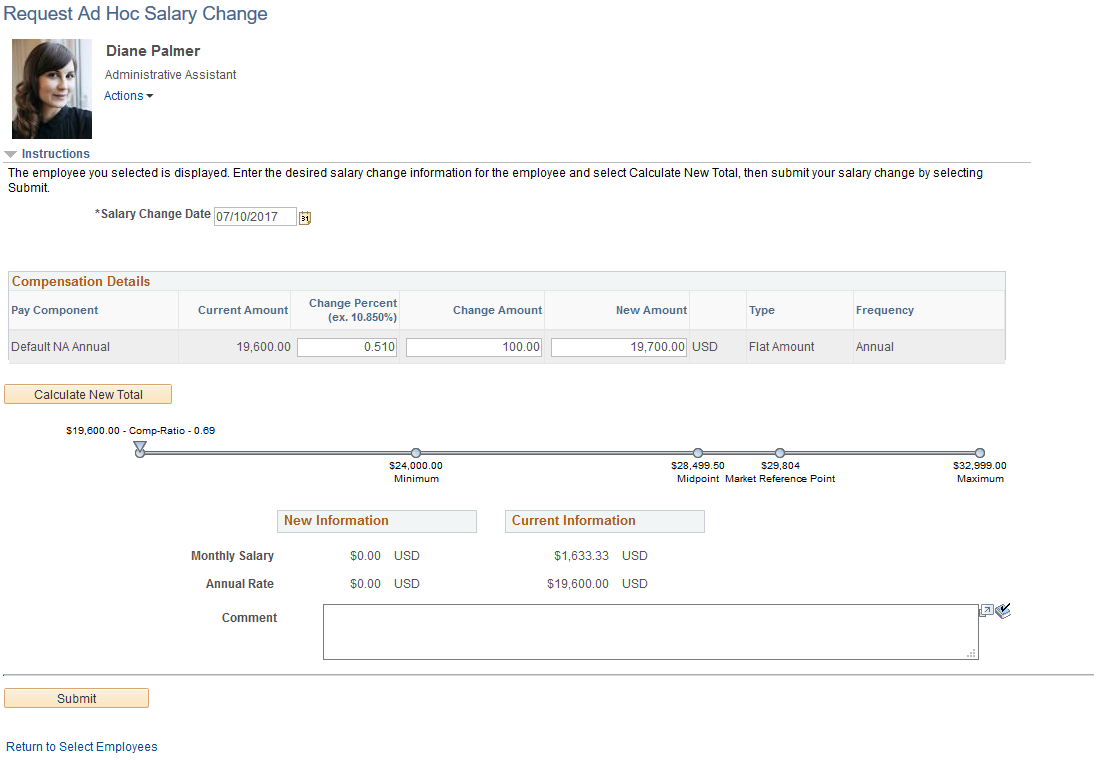Click the Change Amount field showing 100.00
The width and height of the screenshot is (1103, 760).
coord(472,345)
